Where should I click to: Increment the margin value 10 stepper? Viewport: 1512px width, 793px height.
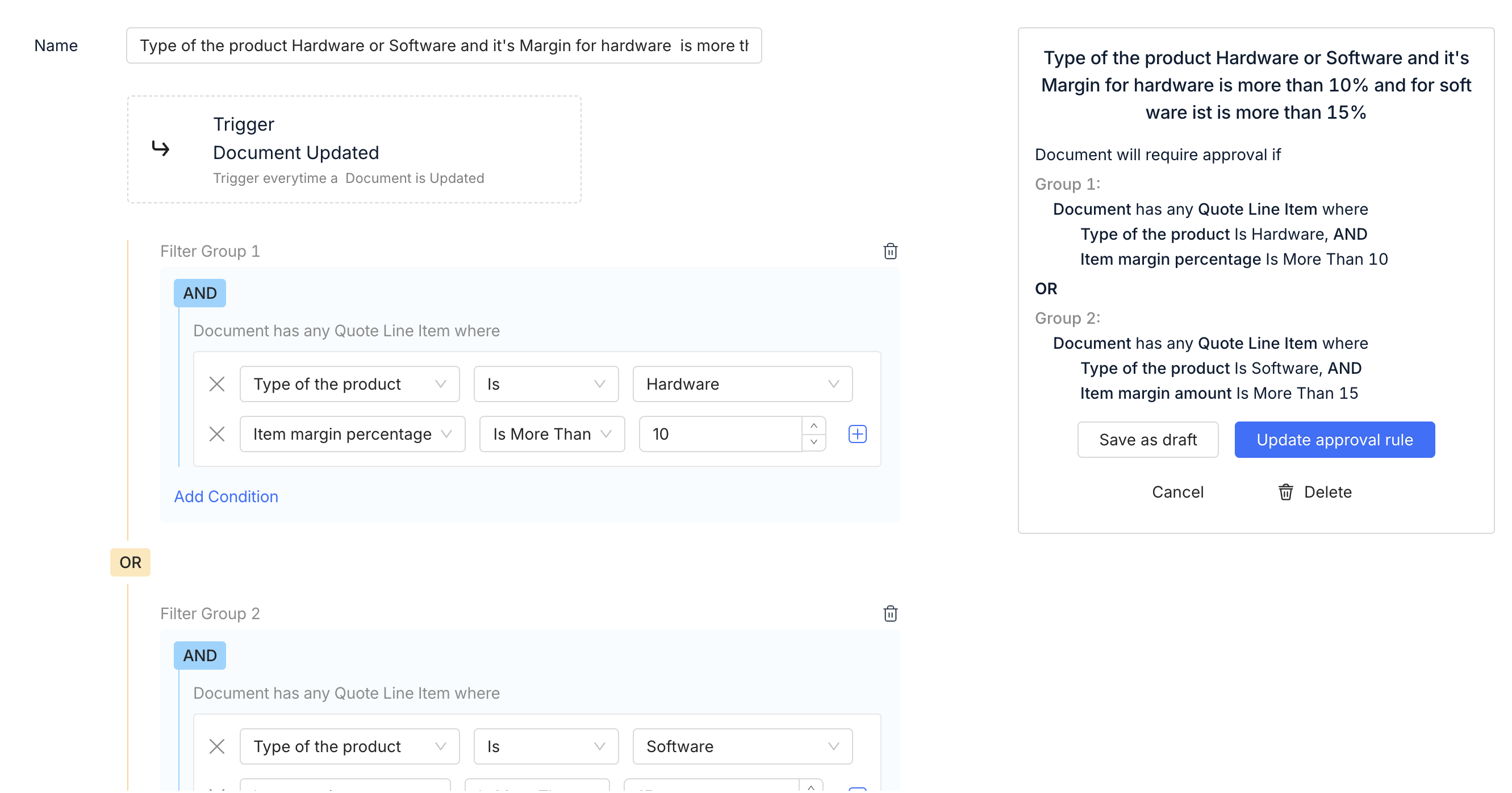(x=813, y=425)
